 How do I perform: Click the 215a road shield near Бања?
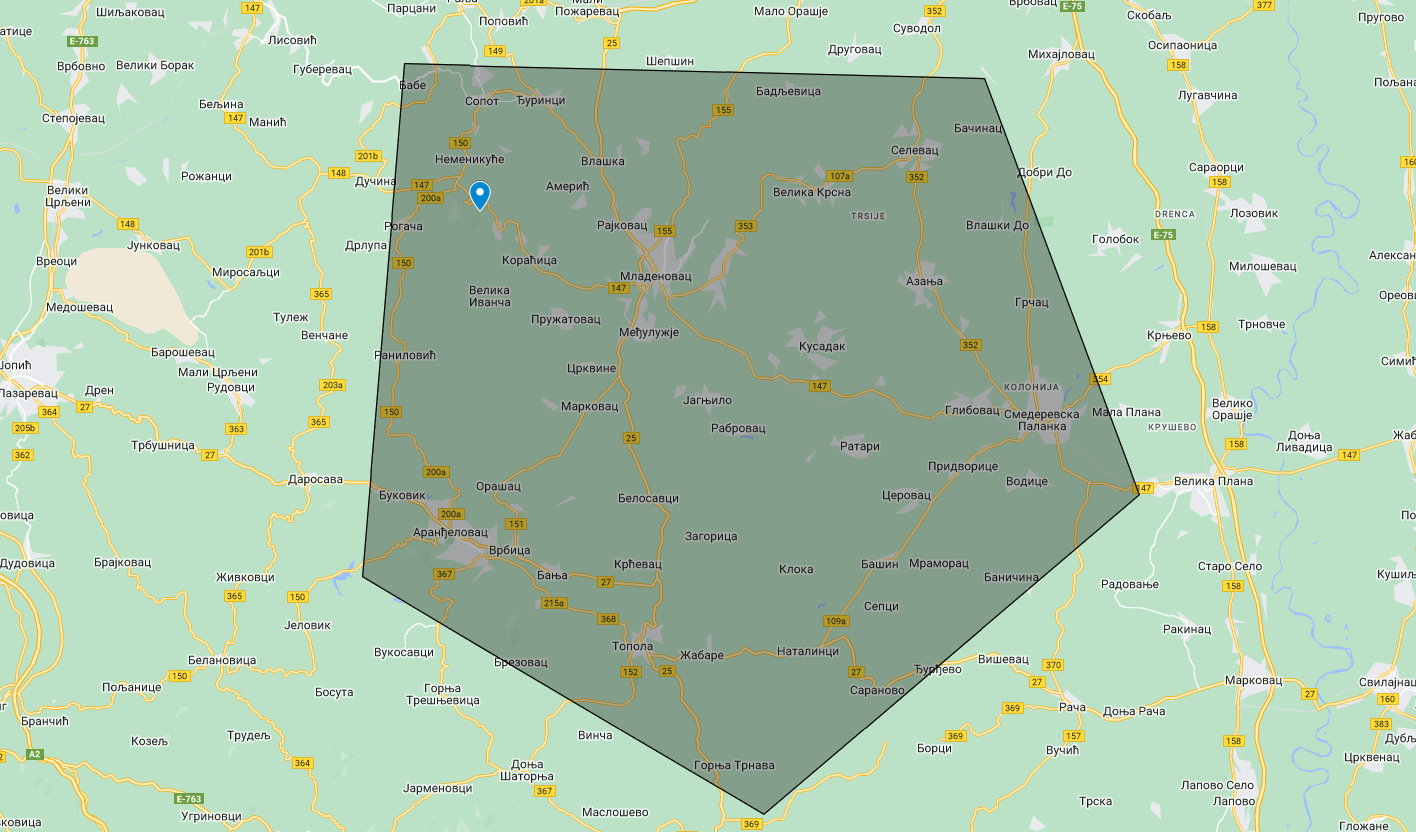tap(554, 603)
